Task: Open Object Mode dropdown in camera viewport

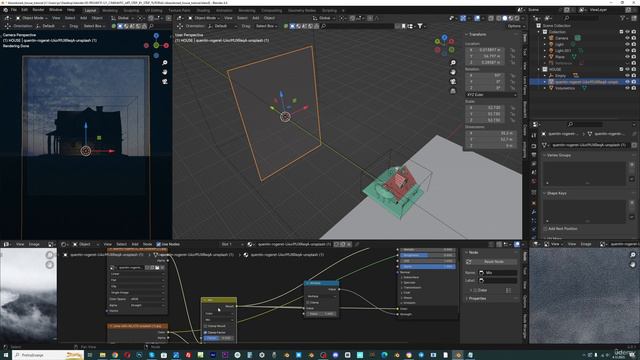Action: point(32,18)
